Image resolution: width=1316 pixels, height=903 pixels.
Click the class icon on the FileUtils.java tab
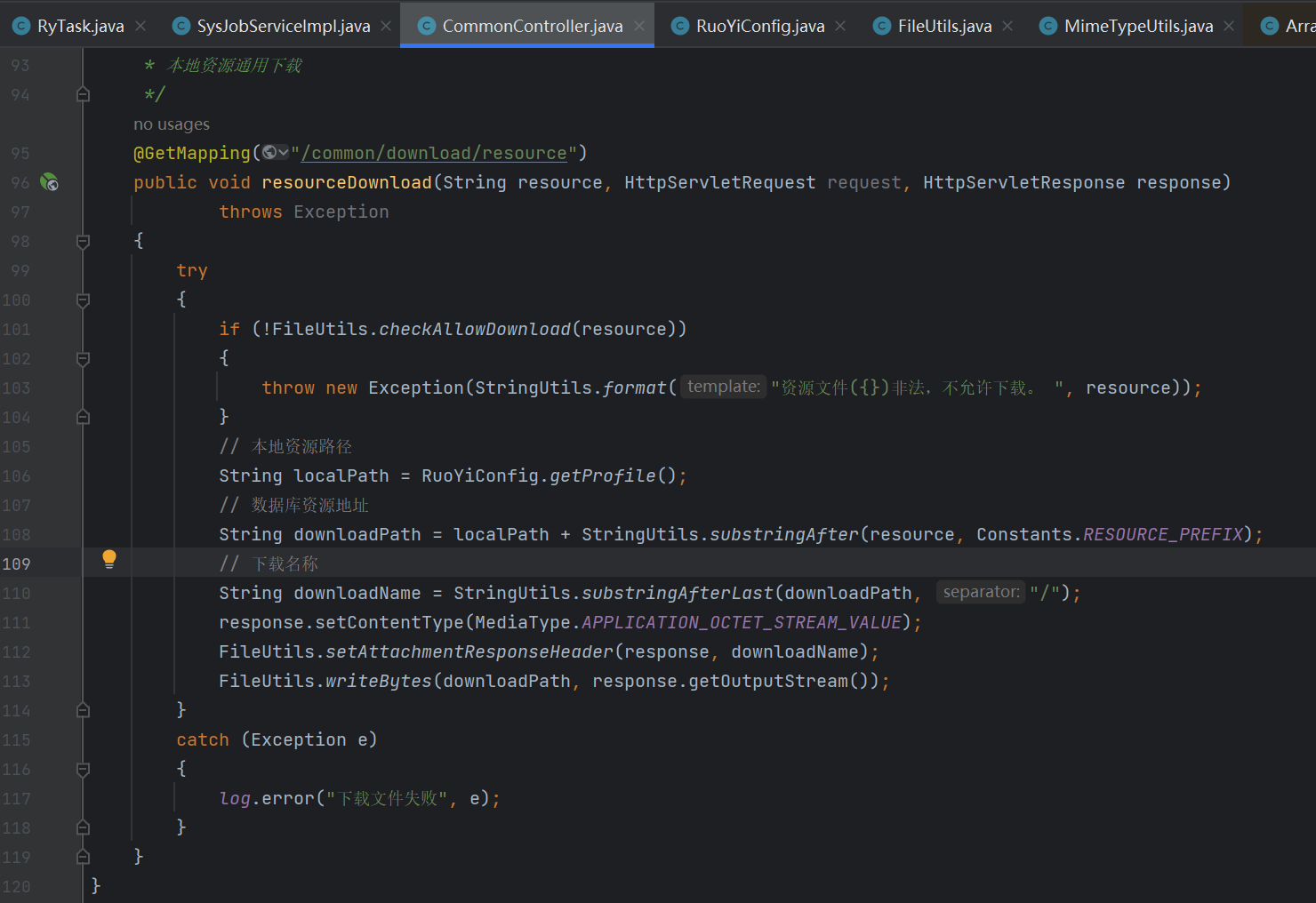pyautogui.click(x=882, y=27)
